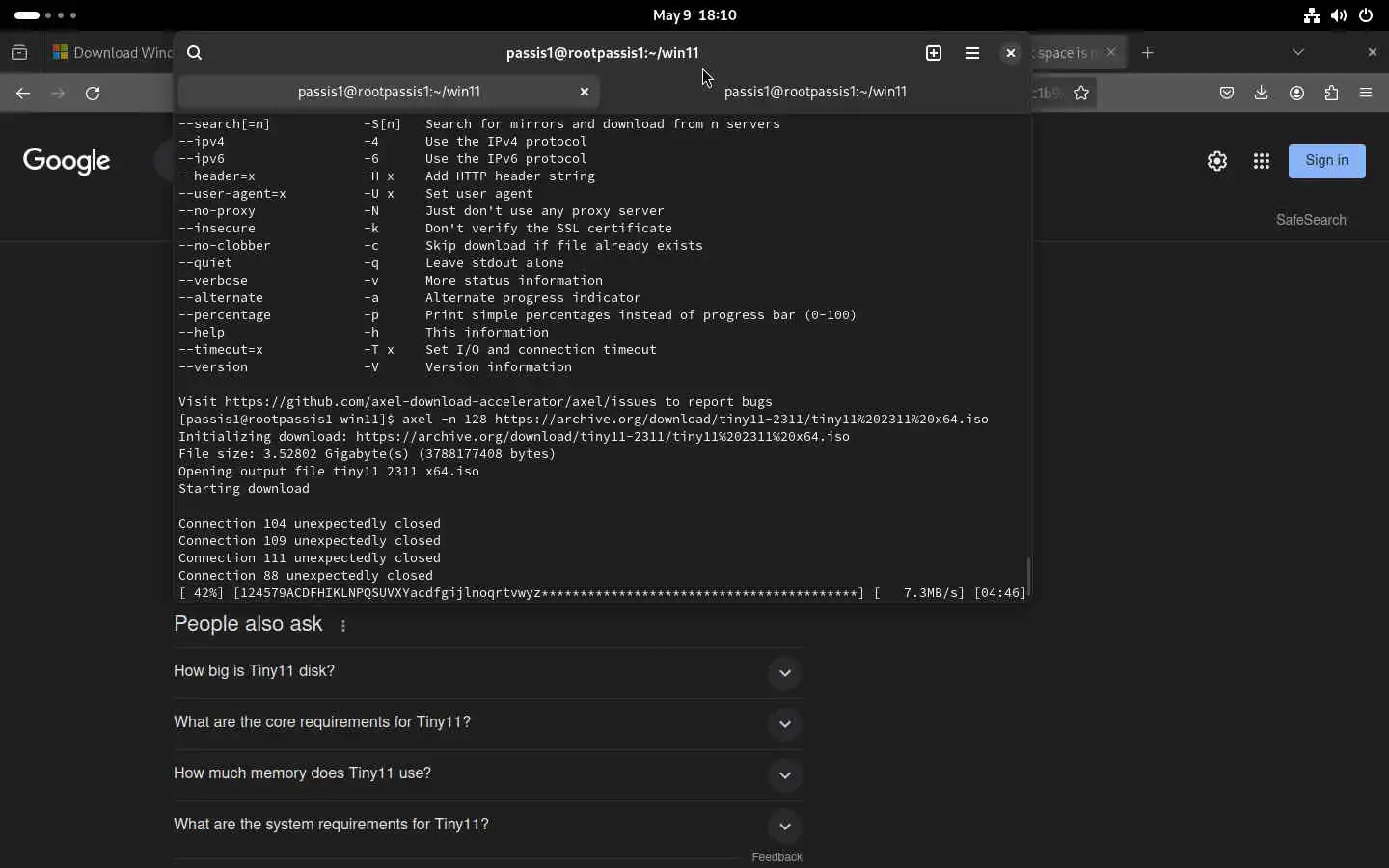Expand 'What are the core requirements for Tiny11?'
This screenshot has width=1389, height=868.
[x=488, y=723]
